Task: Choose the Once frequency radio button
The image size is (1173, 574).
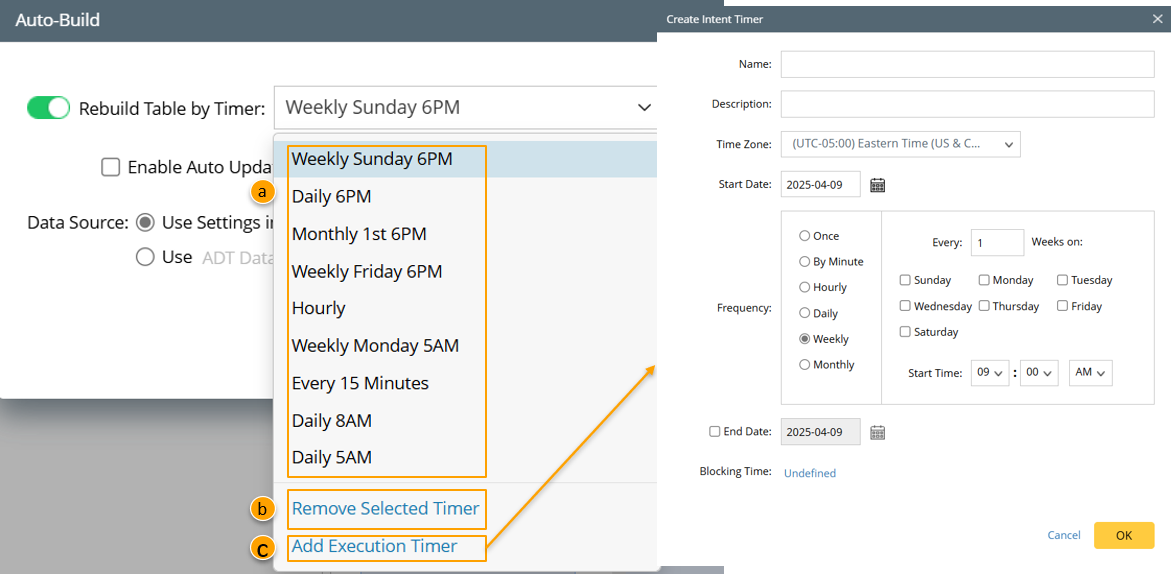Action: (805, 236)
